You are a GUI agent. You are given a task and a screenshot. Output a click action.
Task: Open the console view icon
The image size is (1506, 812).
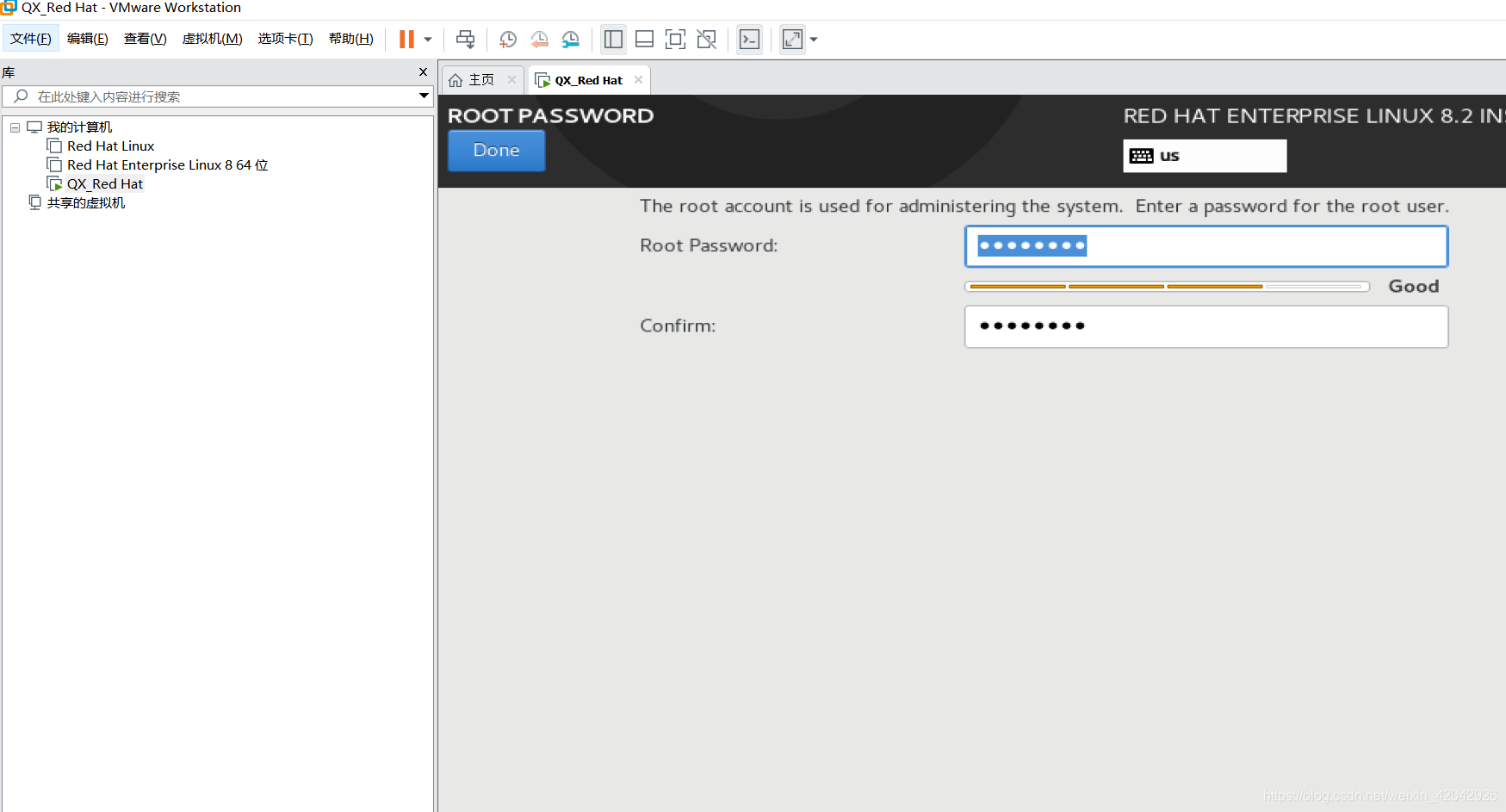750,39
